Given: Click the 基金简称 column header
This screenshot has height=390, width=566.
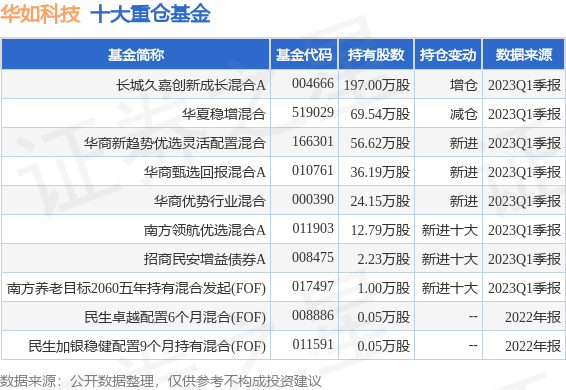Looking at the screenshot, I should (136, 55).
